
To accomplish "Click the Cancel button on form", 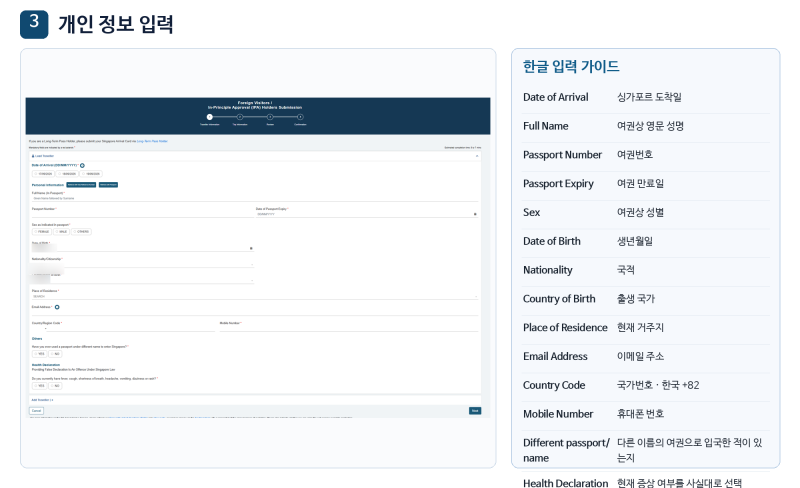I will pyautogui.click(x=36, y=411).
